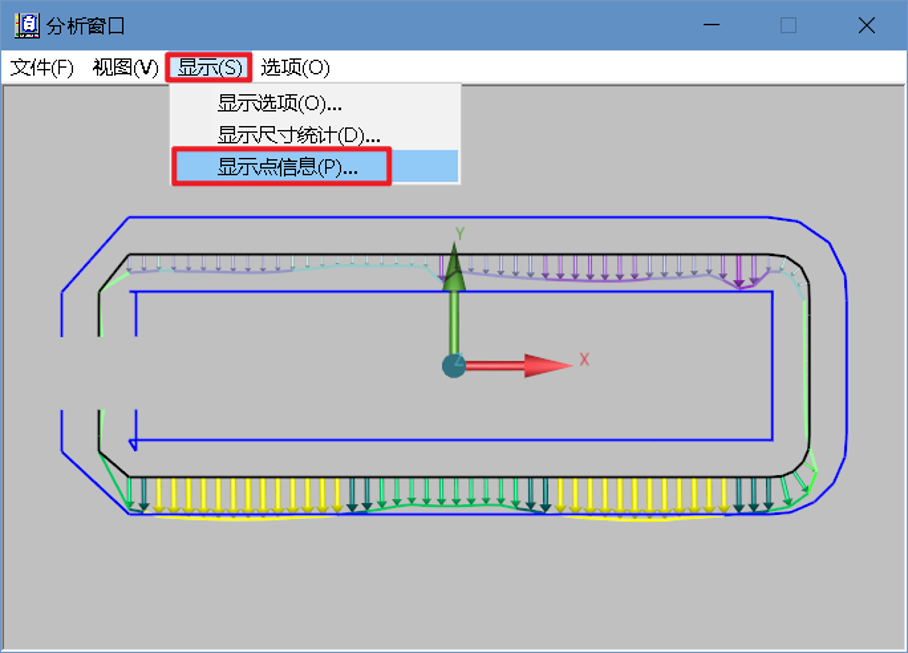908x653 pixels.
Task: Click the 分析窗口 title bar text
Action: pyautogui.click(x=86, y=26)
